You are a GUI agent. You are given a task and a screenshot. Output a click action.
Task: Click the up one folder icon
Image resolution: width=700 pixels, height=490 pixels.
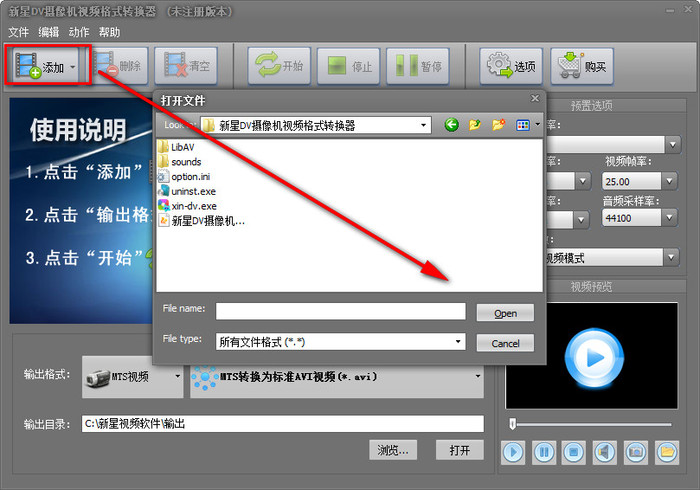point(475,125)
